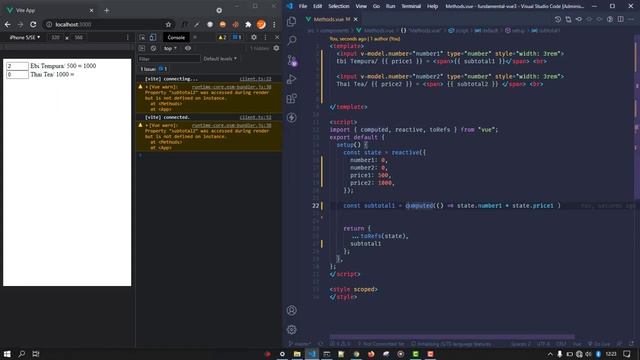Open the Windows Start menu
Viewport: 640px width, 360px height.
[7, 354]
